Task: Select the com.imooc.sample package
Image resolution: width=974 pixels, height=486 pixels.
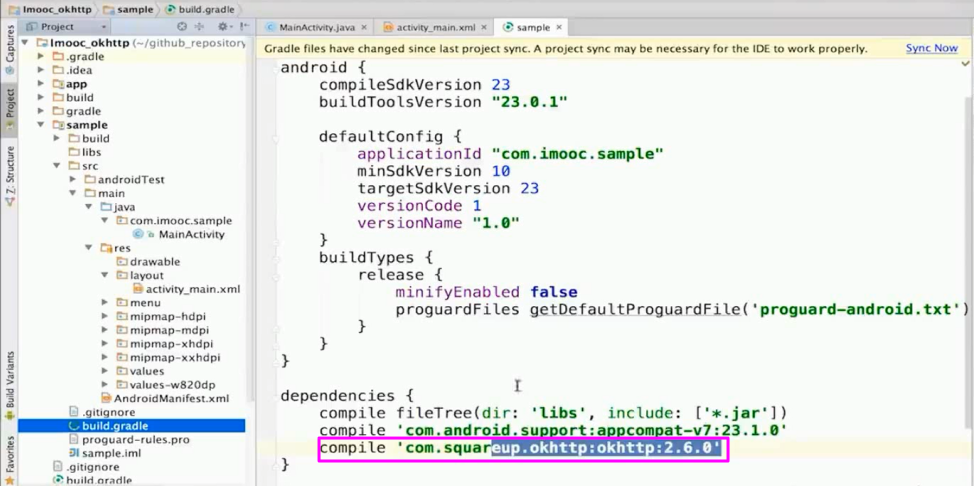Action: coord(181,221)
